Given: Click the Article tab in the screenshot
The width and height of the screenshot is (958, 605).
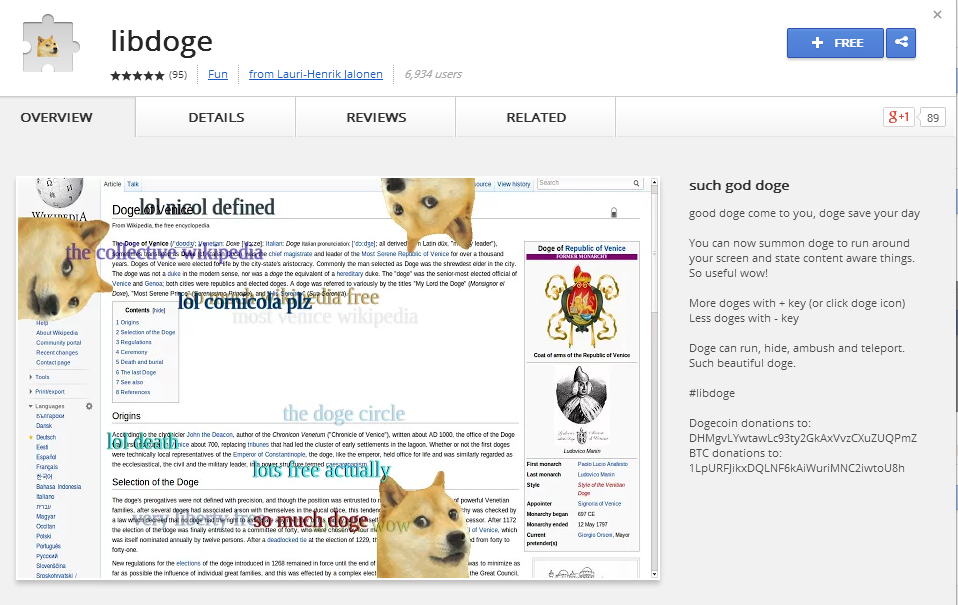Looking at the screenshot, I should tap(112, 184).
